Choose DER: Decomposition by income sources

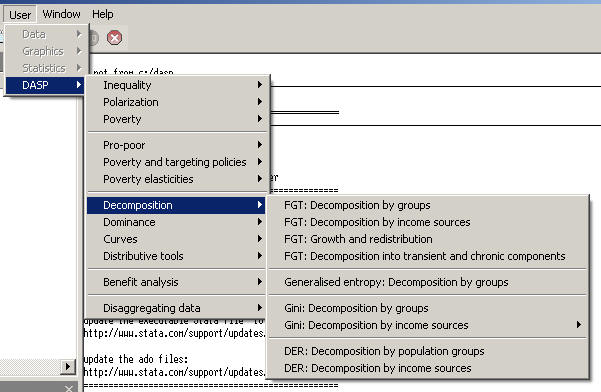[428, 368]
